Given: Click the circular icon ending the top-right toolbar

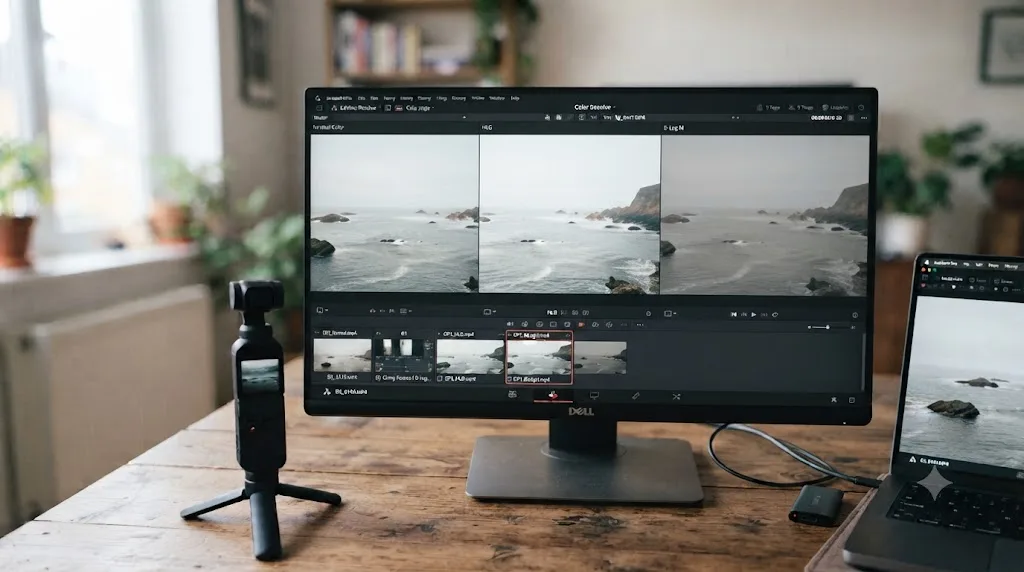Looking at the screenshot, I should tap(861, 108).
